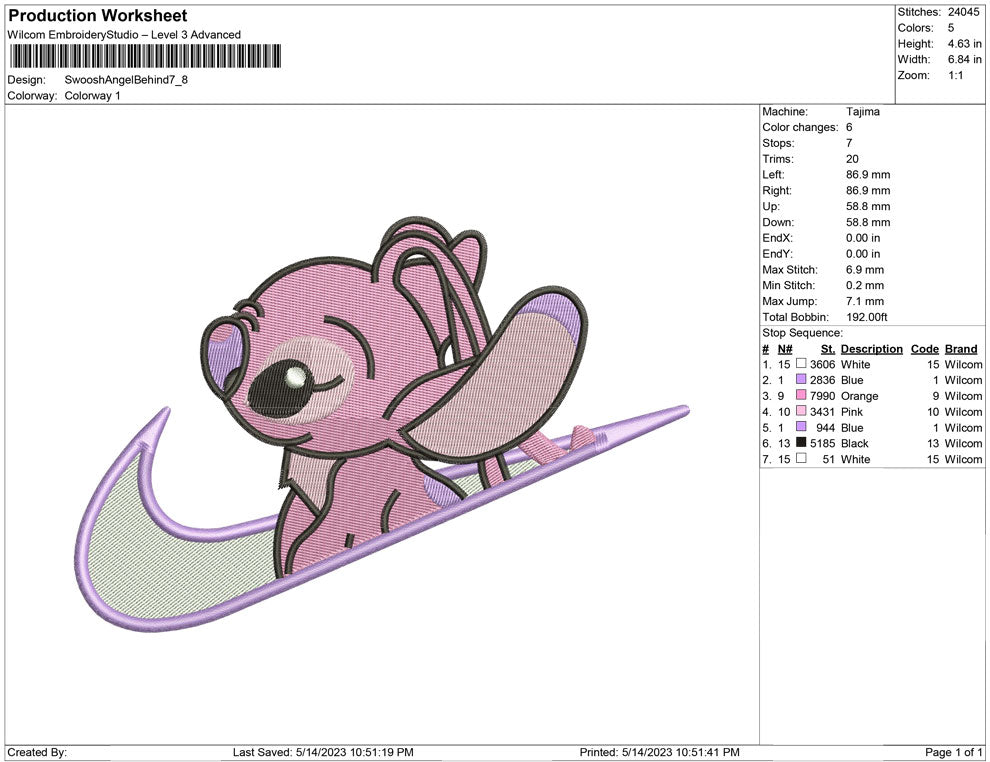Click the purple swatch beside 2836 Blue

click(x=801, y=379)
